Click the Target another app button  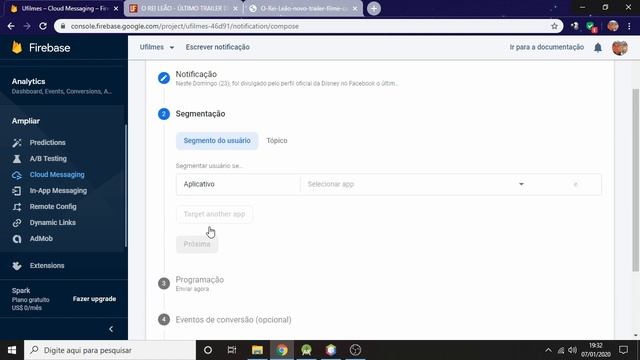pos(214,214)
